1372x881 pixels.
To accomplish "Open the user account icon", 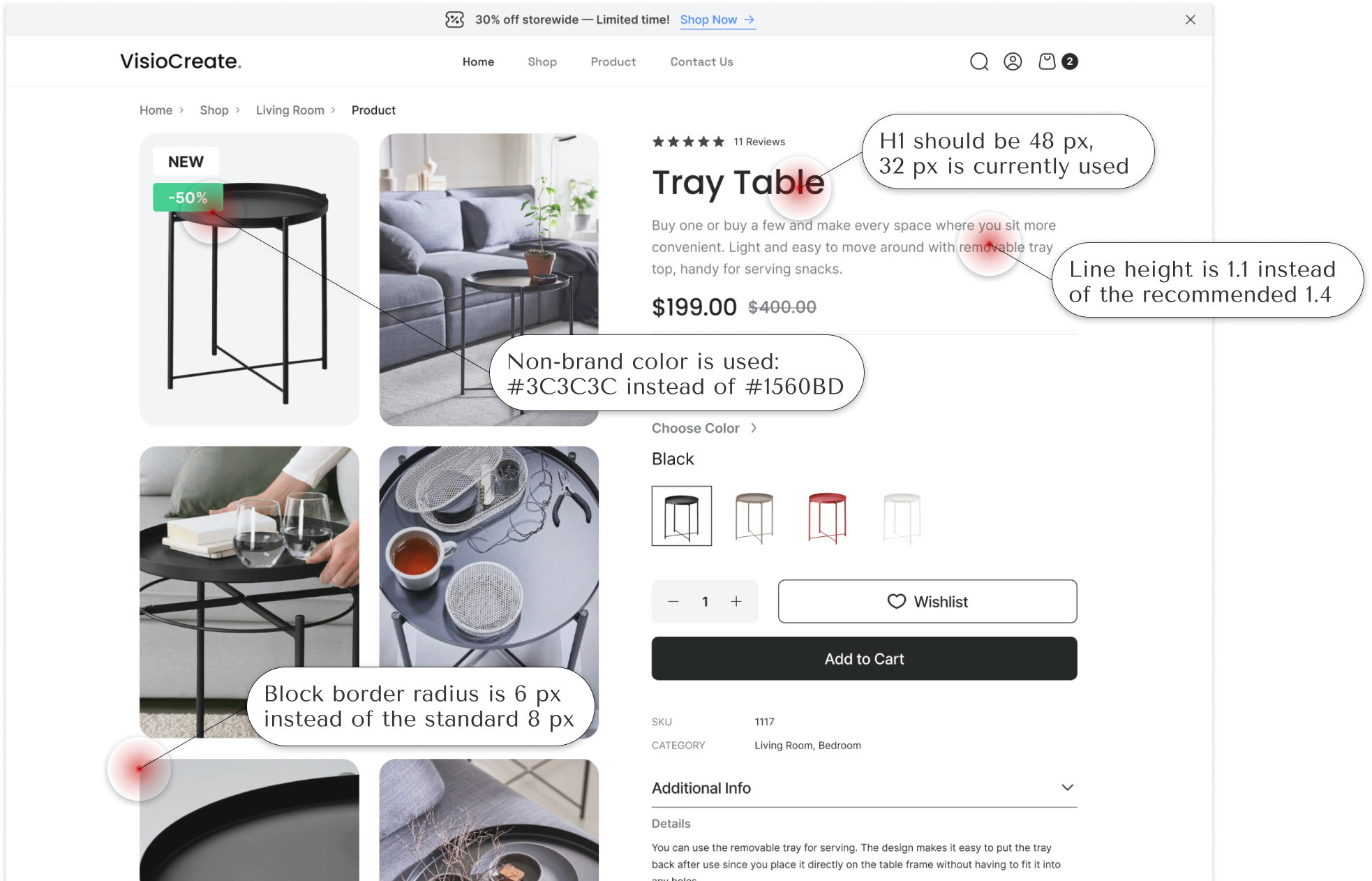I will (1013, 61).
